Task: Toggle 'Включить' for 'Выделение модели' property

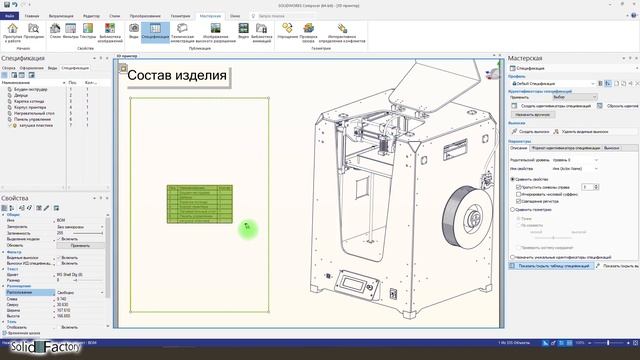Action: coord(59,239)
